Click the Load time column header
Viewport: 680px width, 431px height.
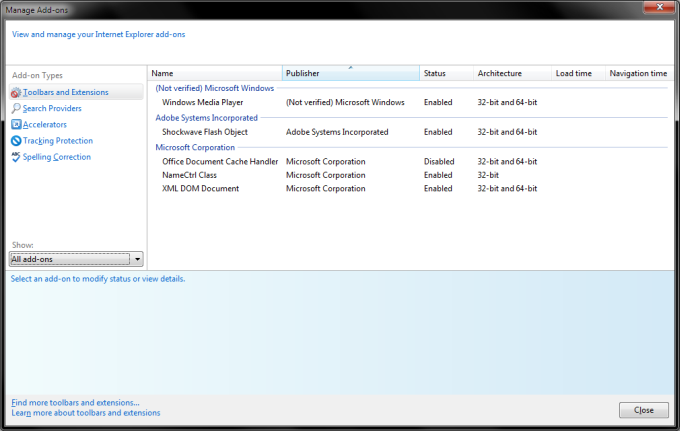click(x=578, y=74)
